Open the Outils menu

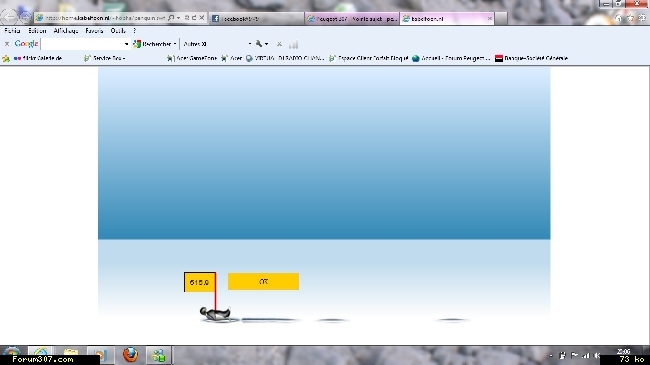point(118,31)
